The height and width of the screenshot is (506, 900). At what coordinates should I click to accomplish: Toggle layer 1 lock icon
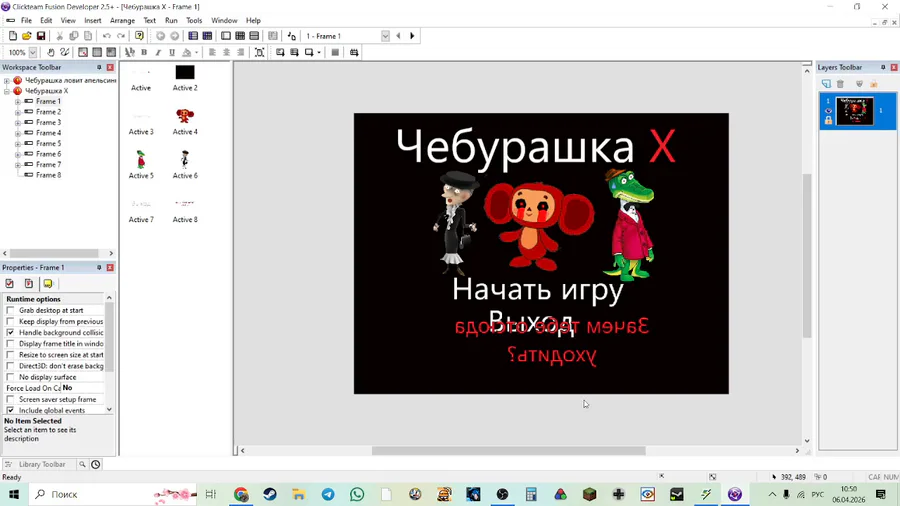pos(828,120)
